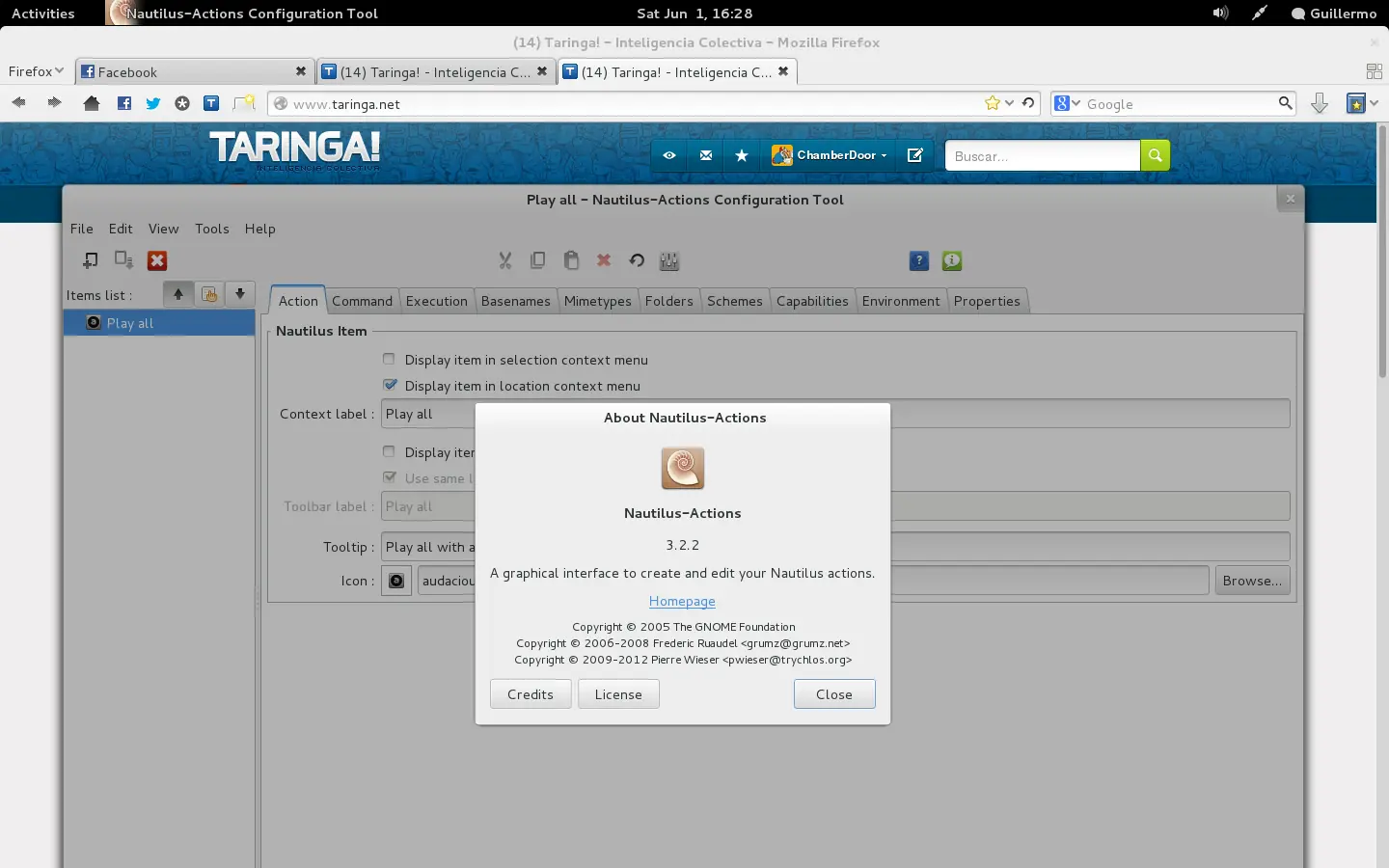The image size is (1389, 868).
Task: Click the Taringa Buscar search field
Action: click(1043, 155)
